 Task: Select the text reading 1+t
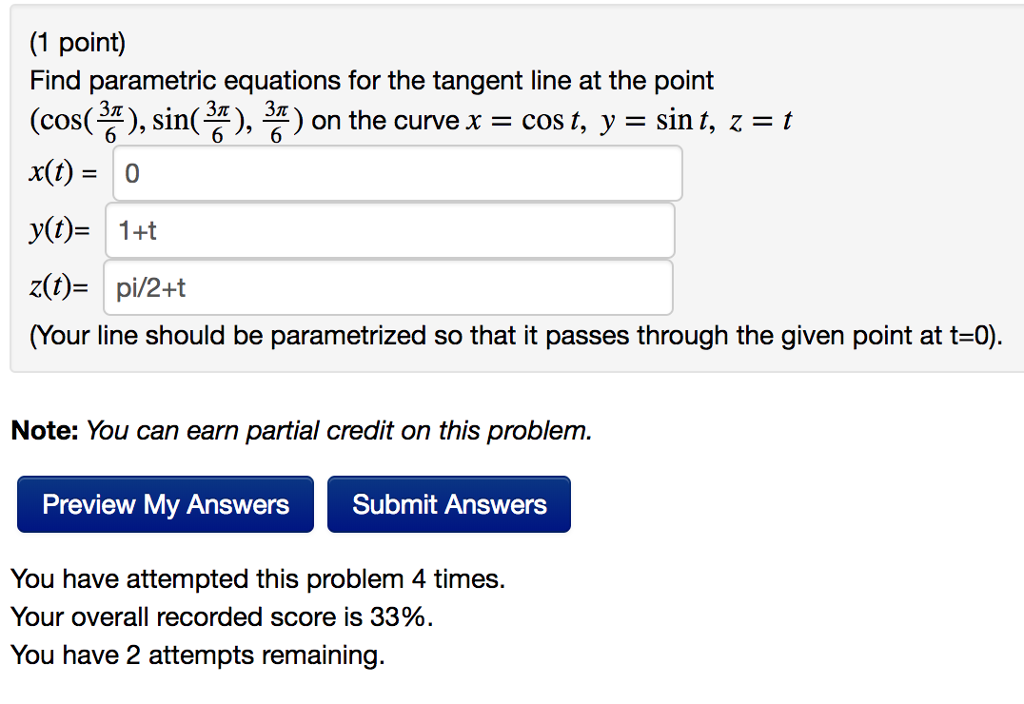(x=139, y=229)
